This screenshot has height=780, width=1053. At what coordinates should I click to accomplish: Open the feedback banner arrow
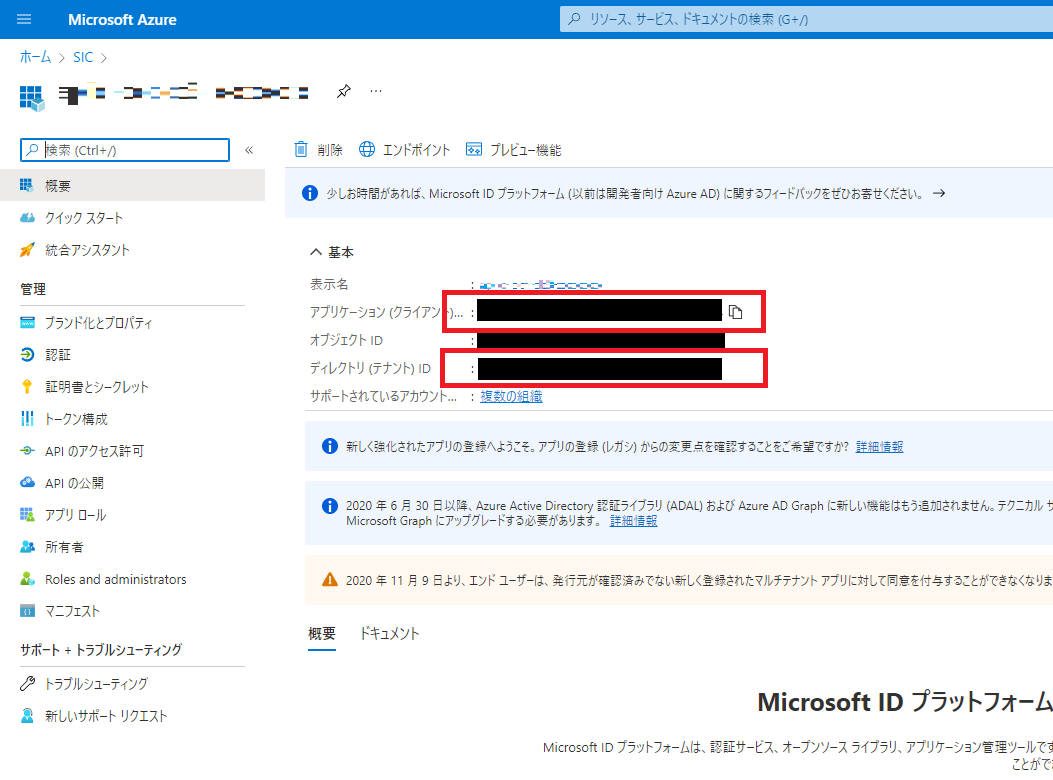[938, 194]
